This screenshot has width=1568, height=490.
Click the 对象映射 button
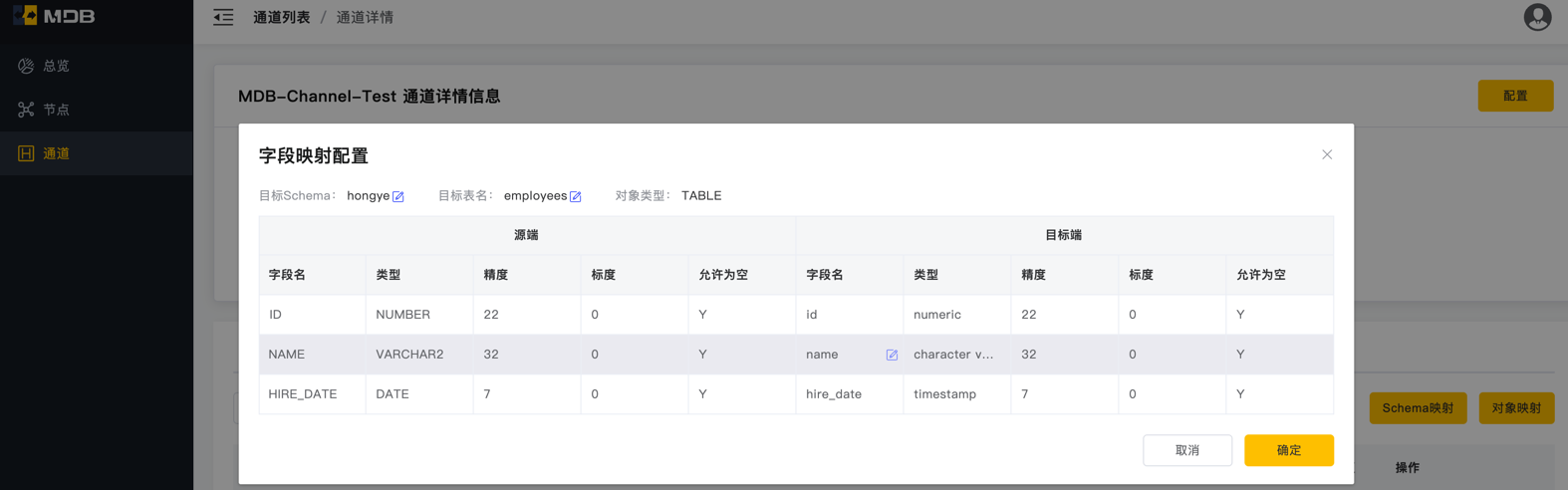(1516, 408)
